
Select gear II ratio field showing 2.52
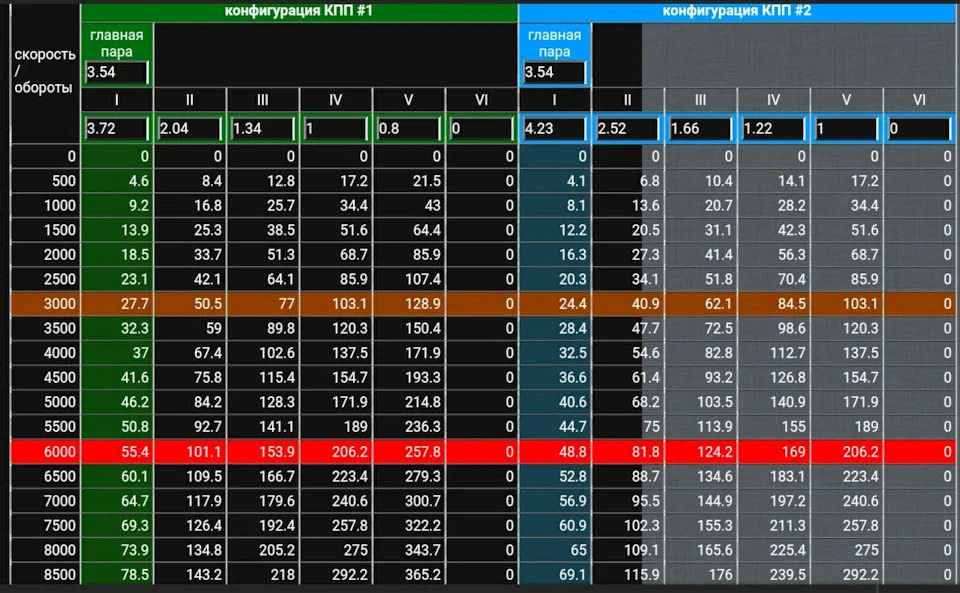coord(627,129)
